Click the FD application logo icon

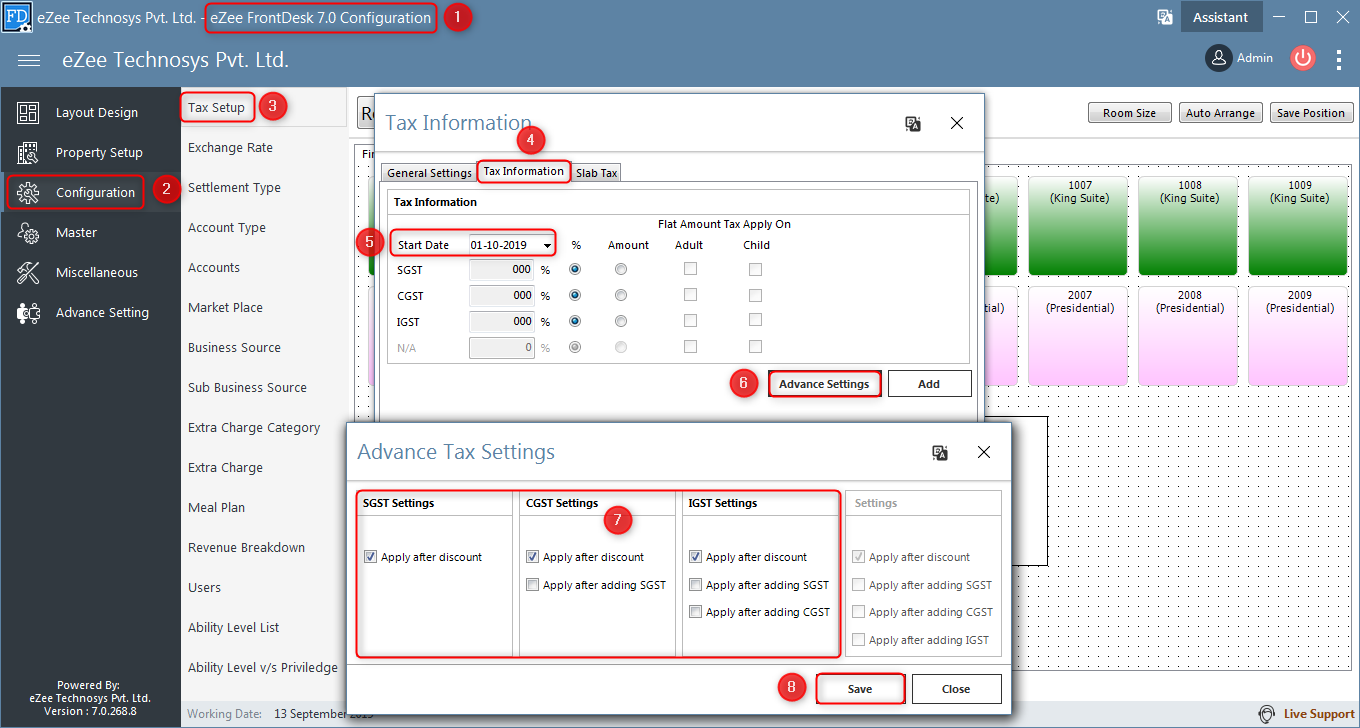(x=16, y=17)
